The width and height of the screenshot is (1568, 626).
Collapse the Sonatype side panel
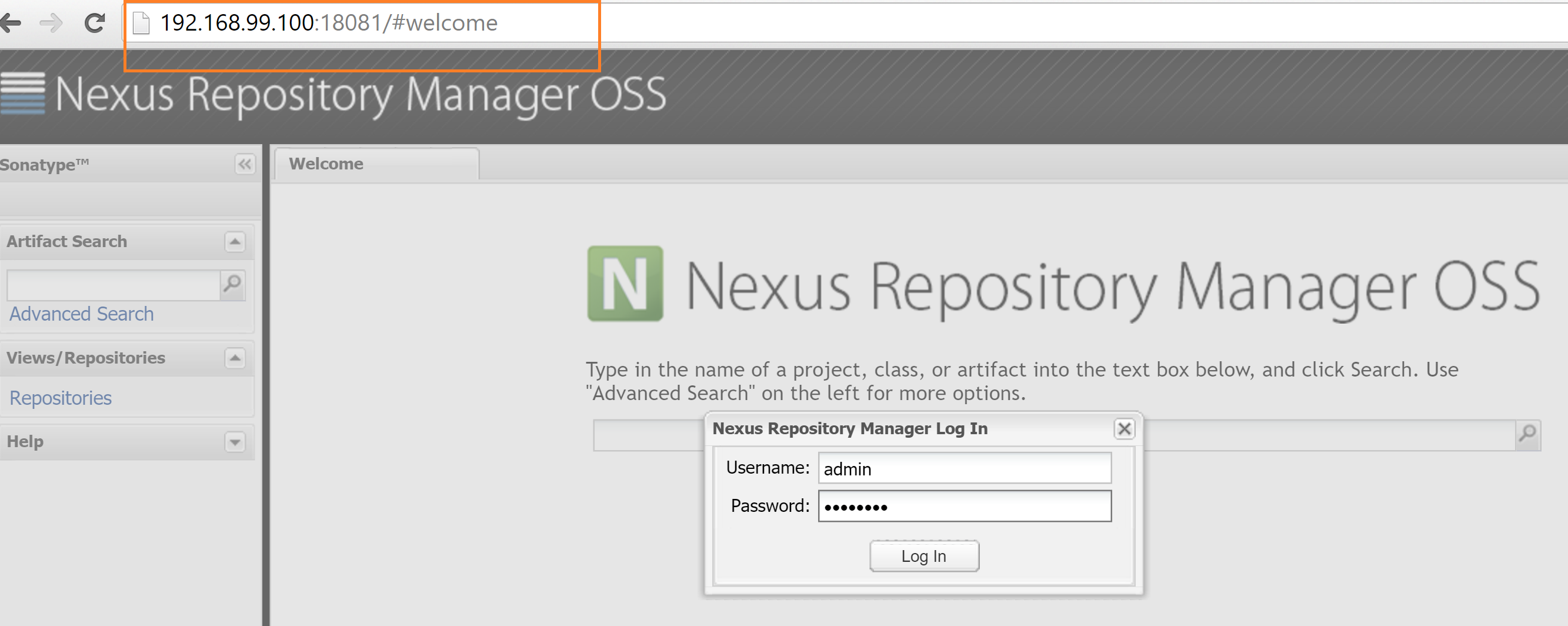(x=245, y=164)
